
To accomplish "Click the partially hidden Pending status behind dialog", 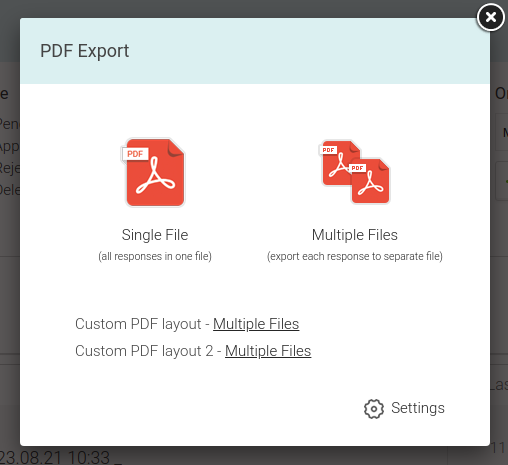I will pos(10,124).
